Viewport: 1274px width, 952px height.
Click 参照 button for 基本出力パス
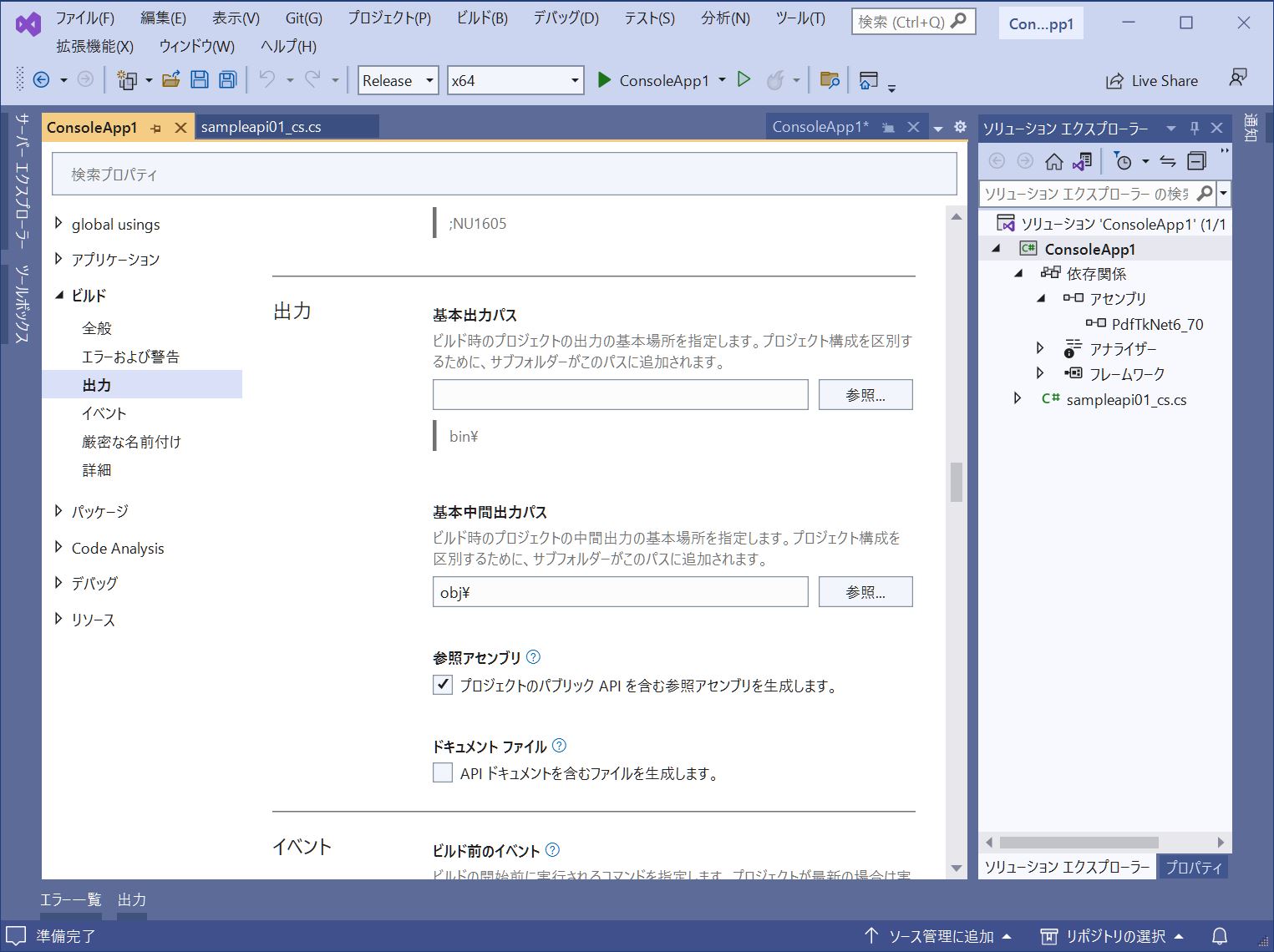click(865, 395)
